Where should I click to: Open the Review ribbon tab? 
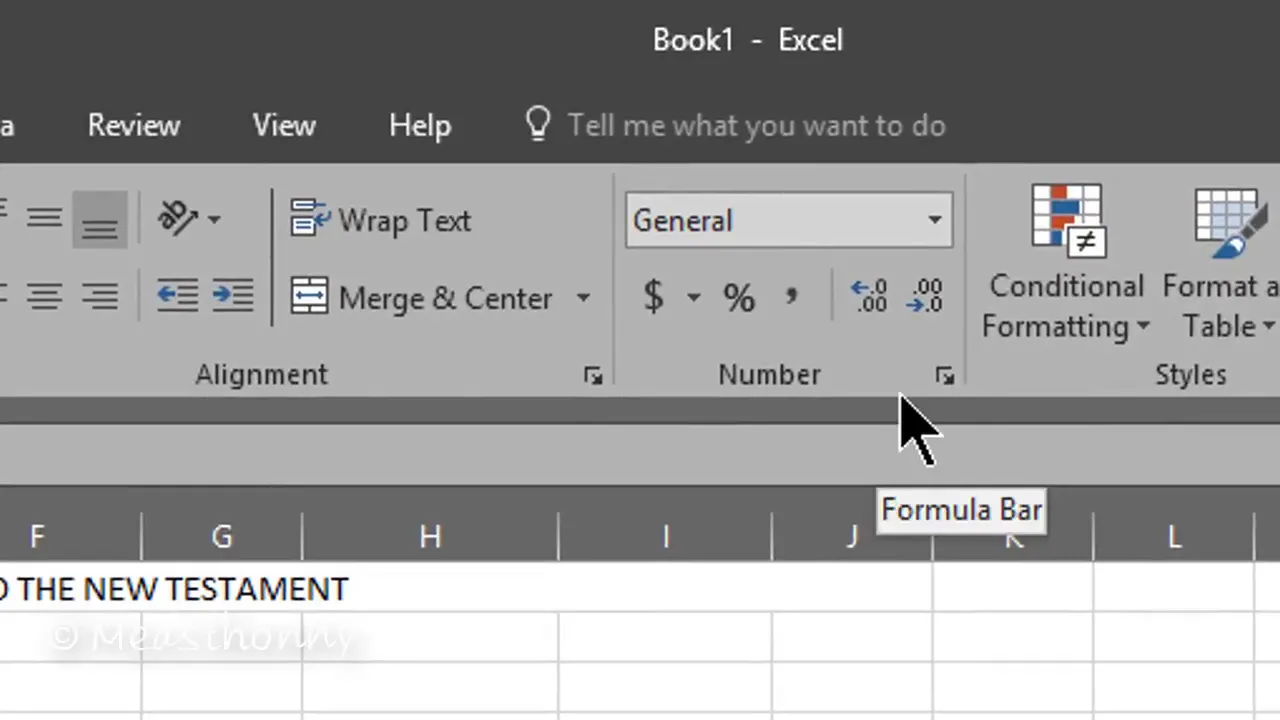coord(133,125)
